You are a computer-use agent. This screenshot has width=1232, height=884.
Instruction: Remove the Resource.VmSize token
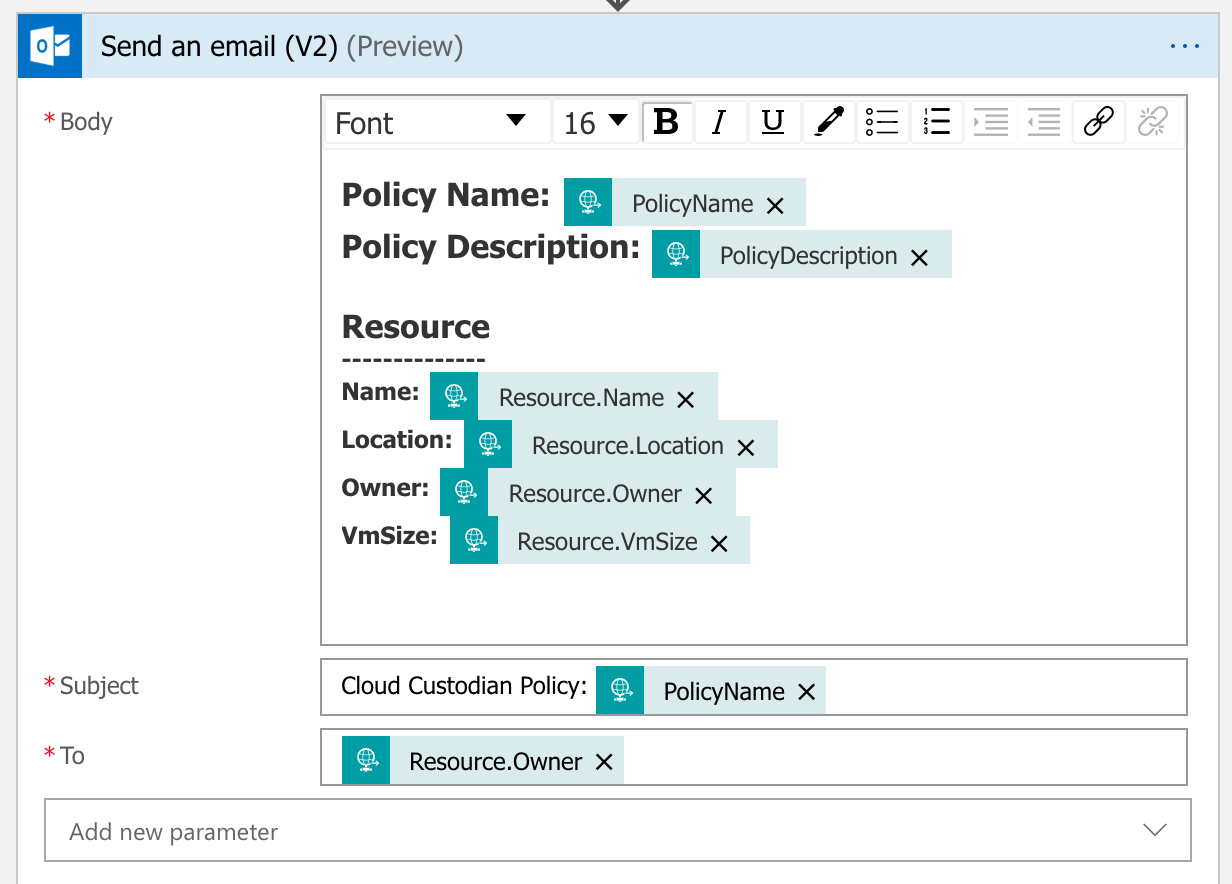(x=719, y=544)
